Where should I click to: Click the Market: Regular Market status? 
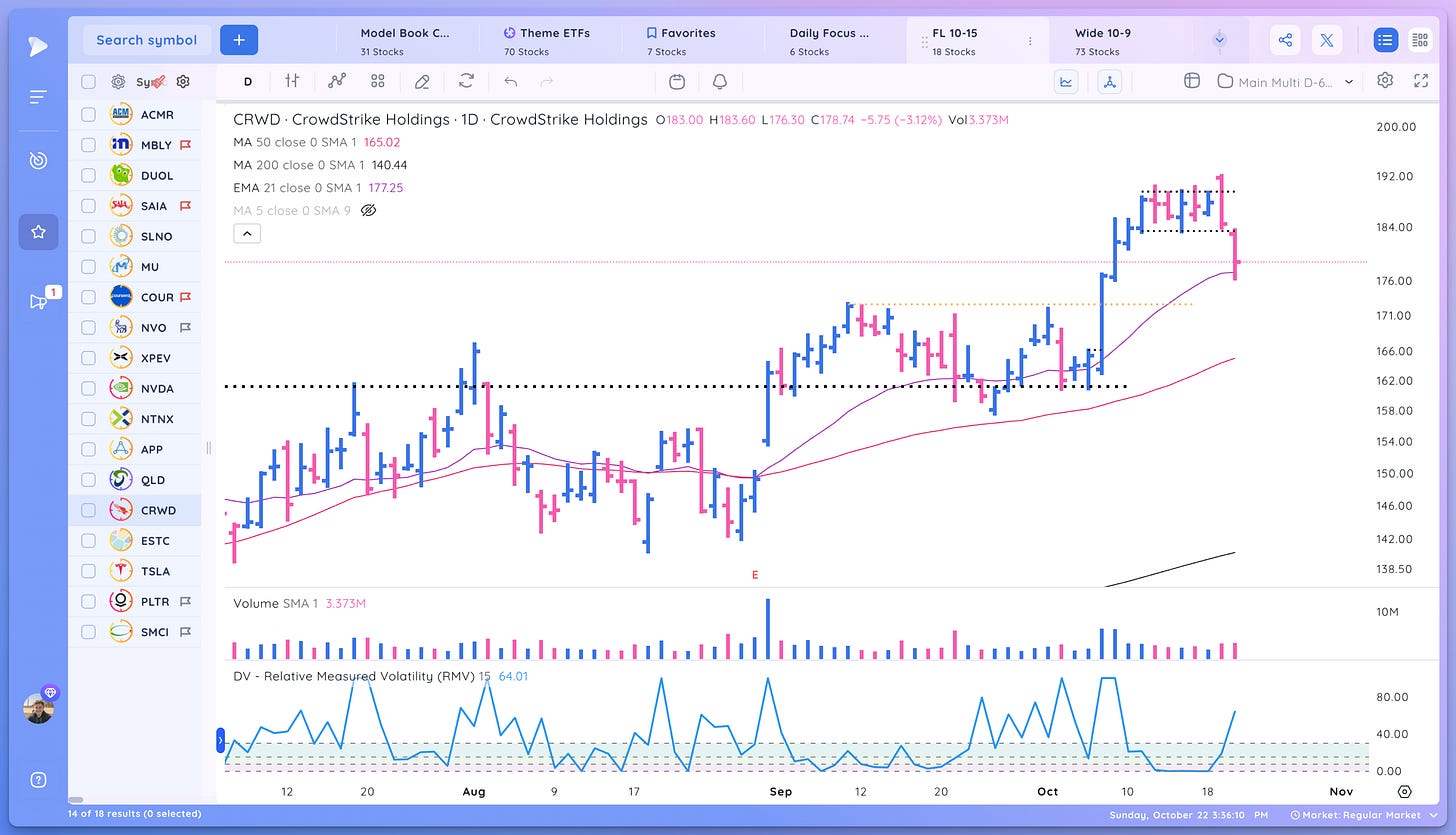pos(1362,816)
